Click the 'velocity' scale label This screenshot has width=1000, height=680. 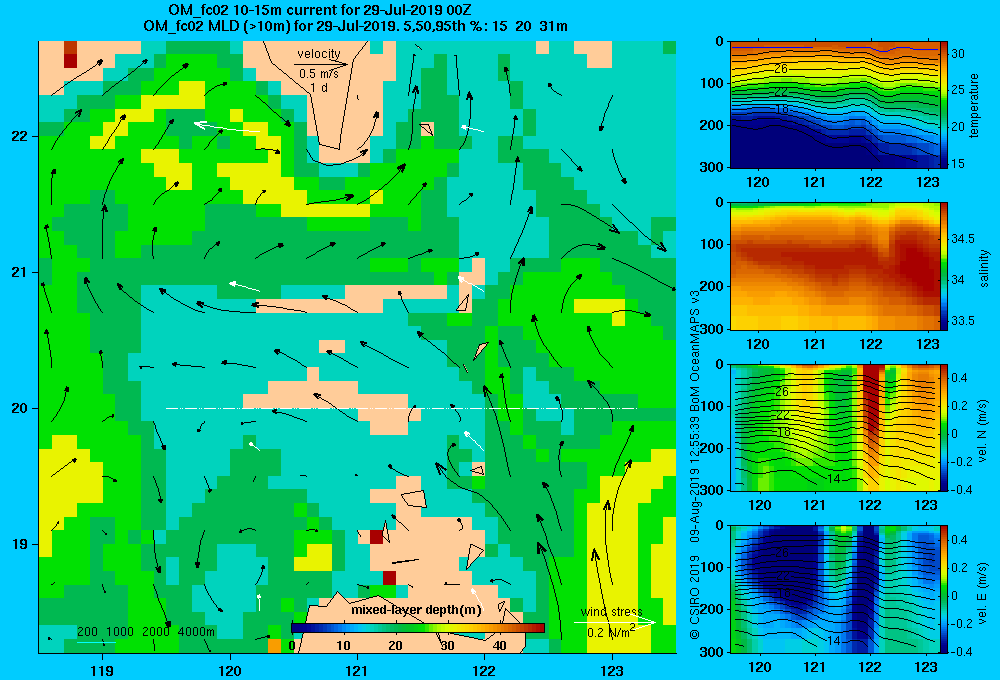319,54
